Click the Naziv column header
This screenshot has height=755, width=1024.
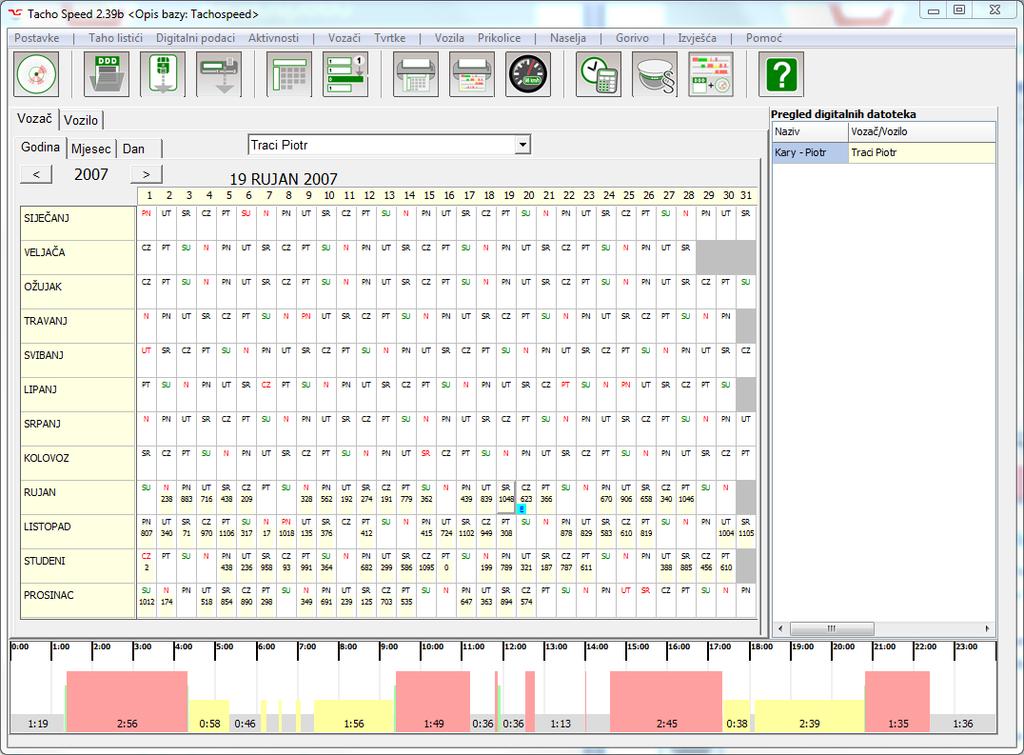810,131
